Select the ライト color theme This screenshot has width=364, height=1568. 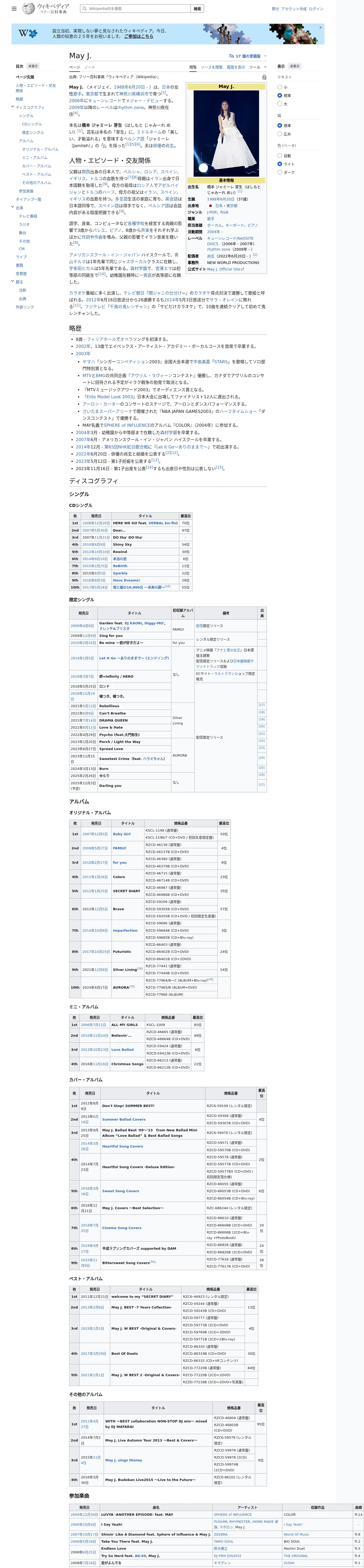coord(279,164)
